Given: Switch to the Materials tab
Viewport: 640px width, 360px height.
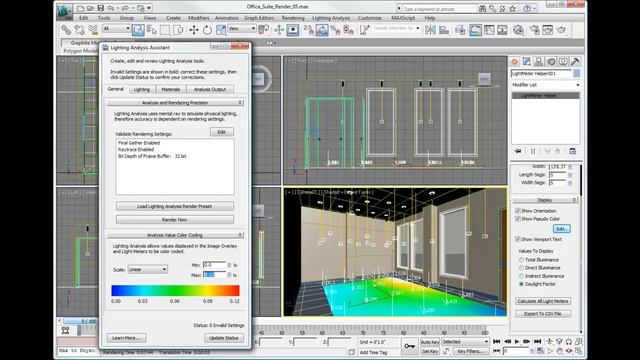Looking at the screenshot, I should coord(171,89).
